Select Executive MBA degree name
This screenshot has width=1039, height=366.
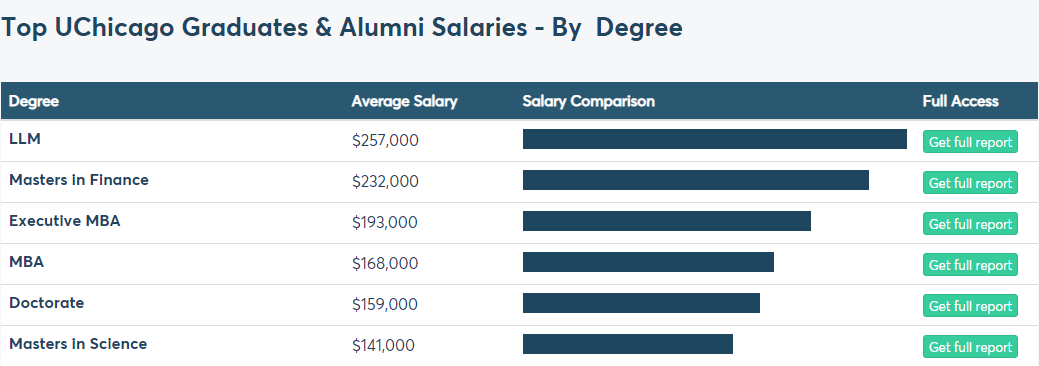(x=65, y=221)
